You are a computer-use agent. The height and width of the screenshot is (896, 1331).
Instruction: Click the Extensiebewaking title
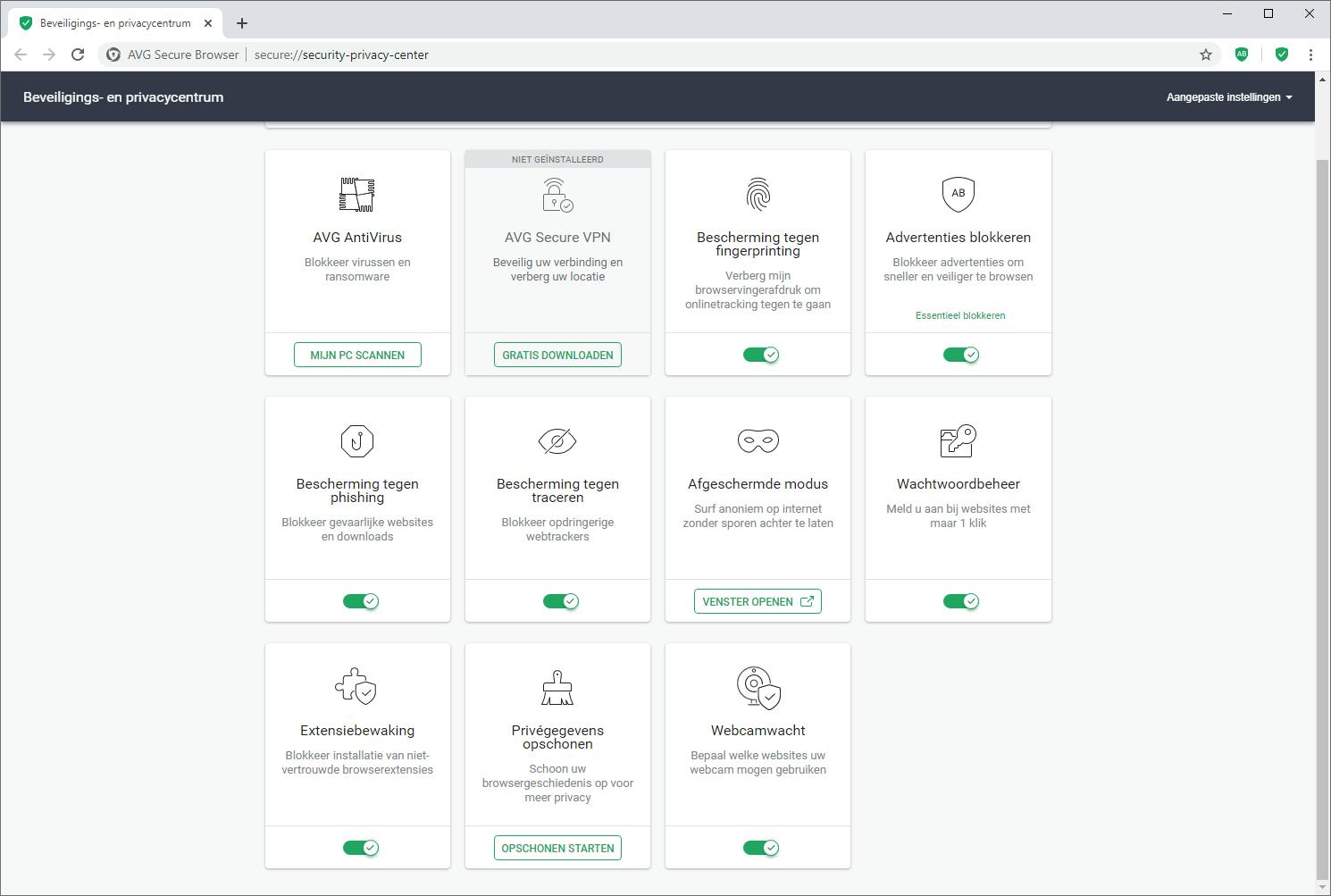(x=357, y=731)
